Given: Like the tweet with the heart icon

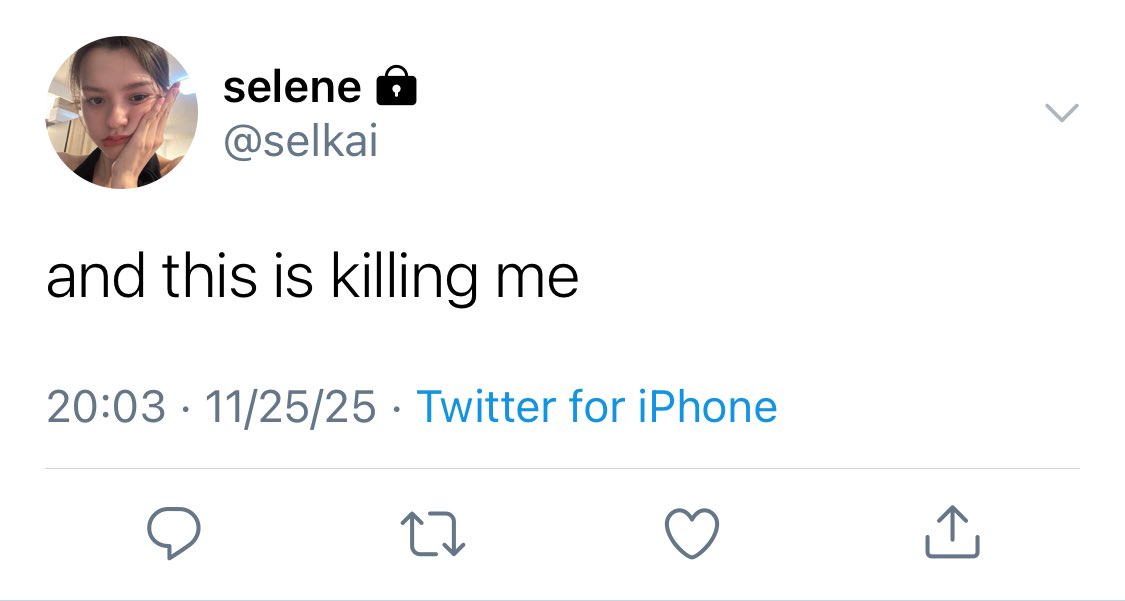Looking at the screenshot, I should [691, 532].
